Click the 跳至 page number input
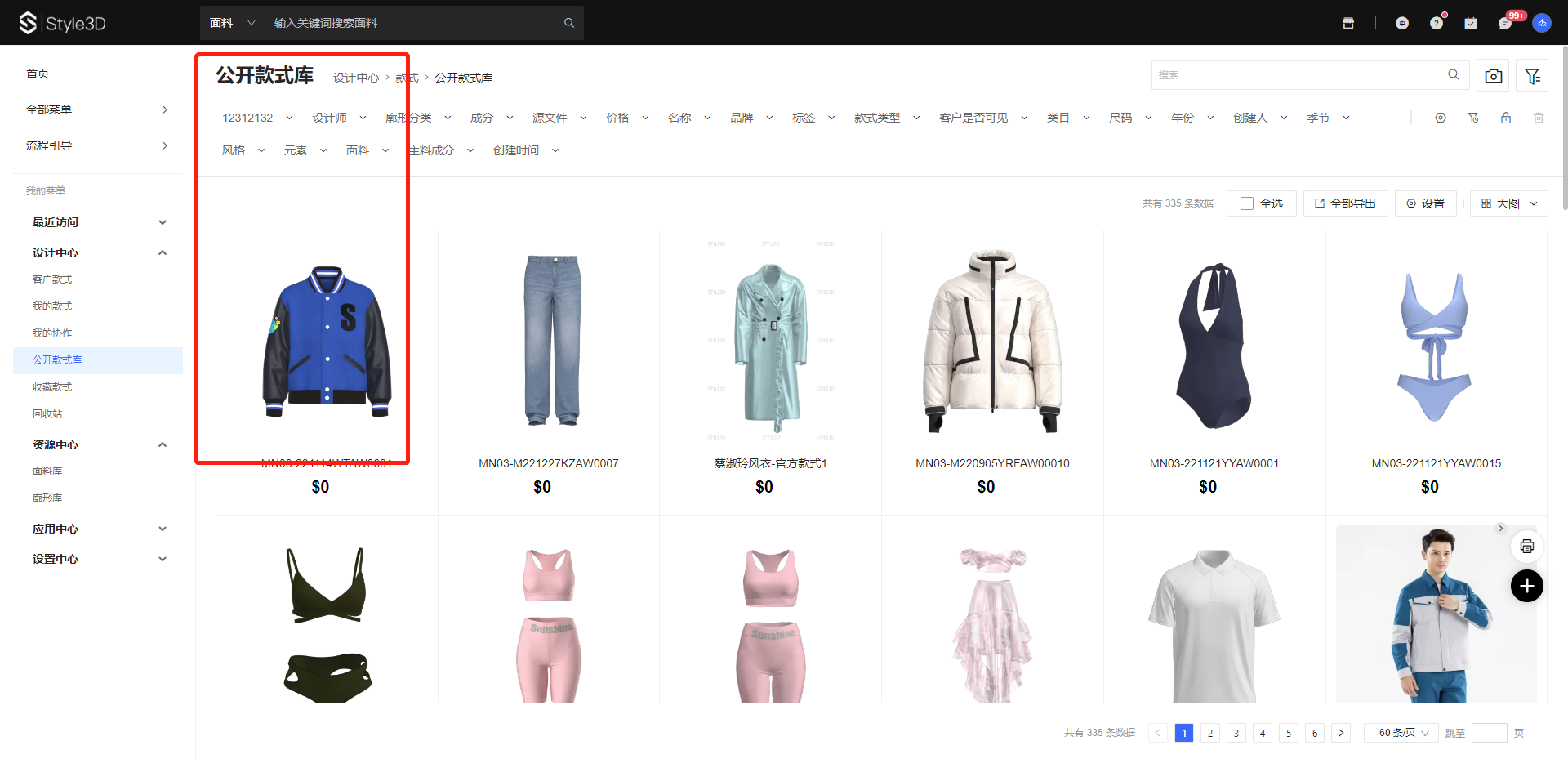Image resolution: width=1568 pixels, height=759 pixels. [1490, 733]
